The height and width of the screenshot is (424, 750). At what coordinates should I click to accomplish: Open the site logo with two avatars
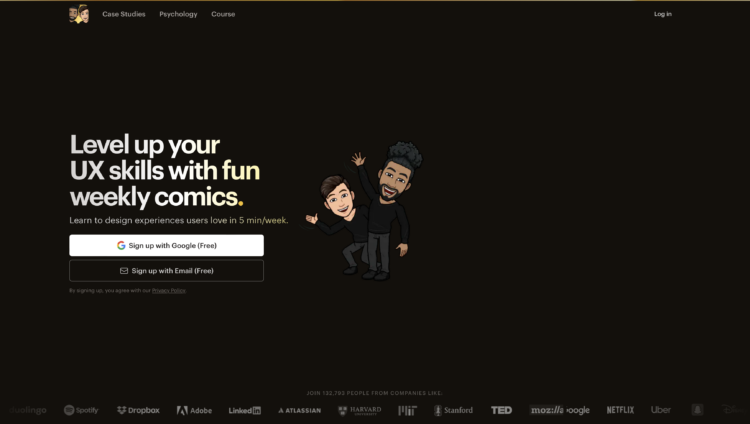click(79, 14)
